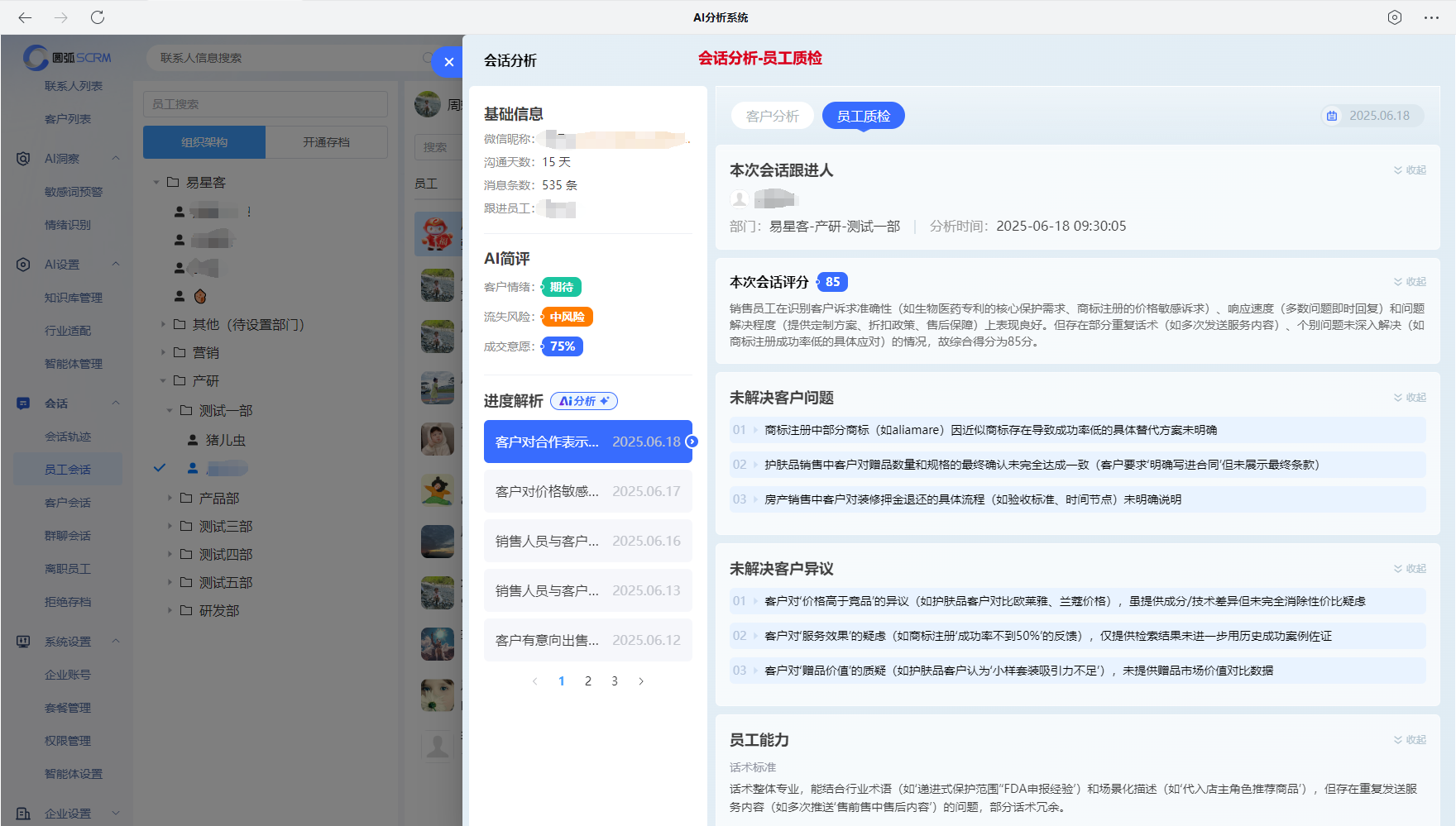The image size is (1456, 826).
Task: Click the AI洞察 sidebar icon
Action: click(x=23, y=159)
